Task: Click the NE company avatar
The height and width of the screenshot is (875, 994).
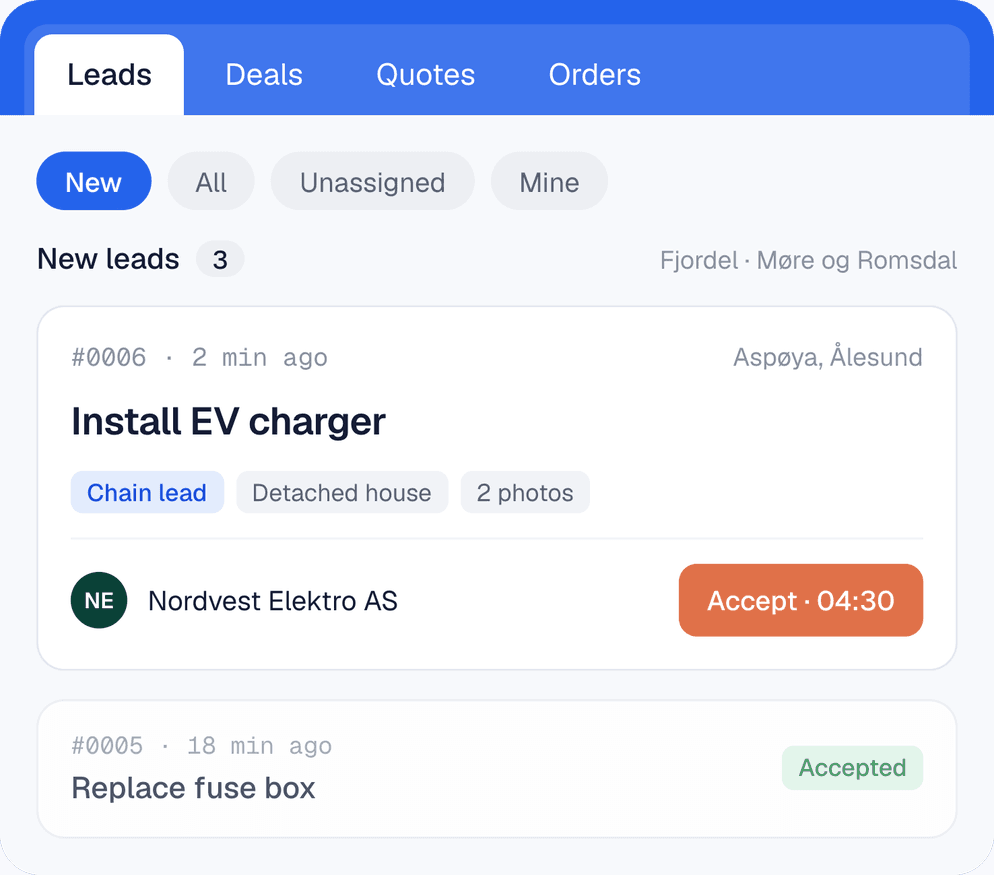Action: [99, 600]
